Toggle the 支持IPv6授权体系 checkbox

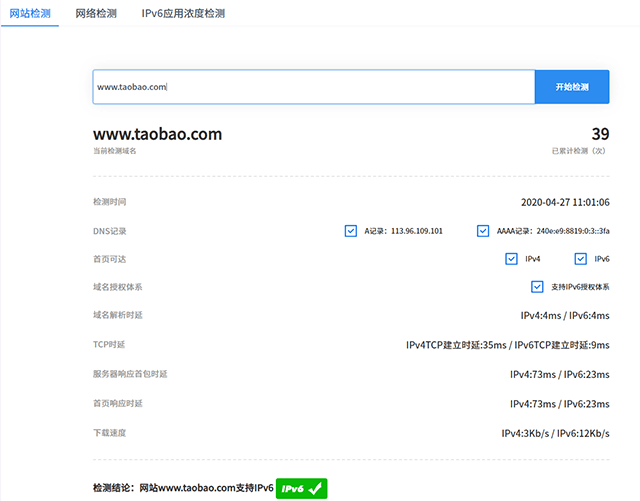pyautogui.click(x=537, y=287)
